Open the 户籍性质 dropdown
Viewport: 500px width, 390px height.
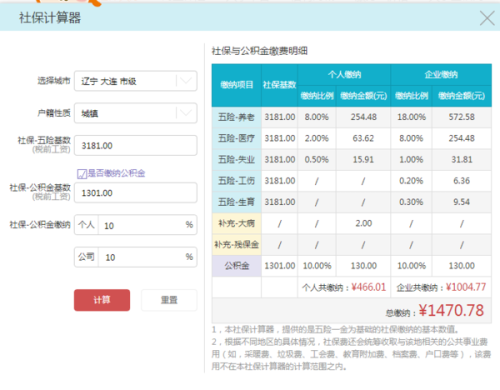click(x=136, y=113)
